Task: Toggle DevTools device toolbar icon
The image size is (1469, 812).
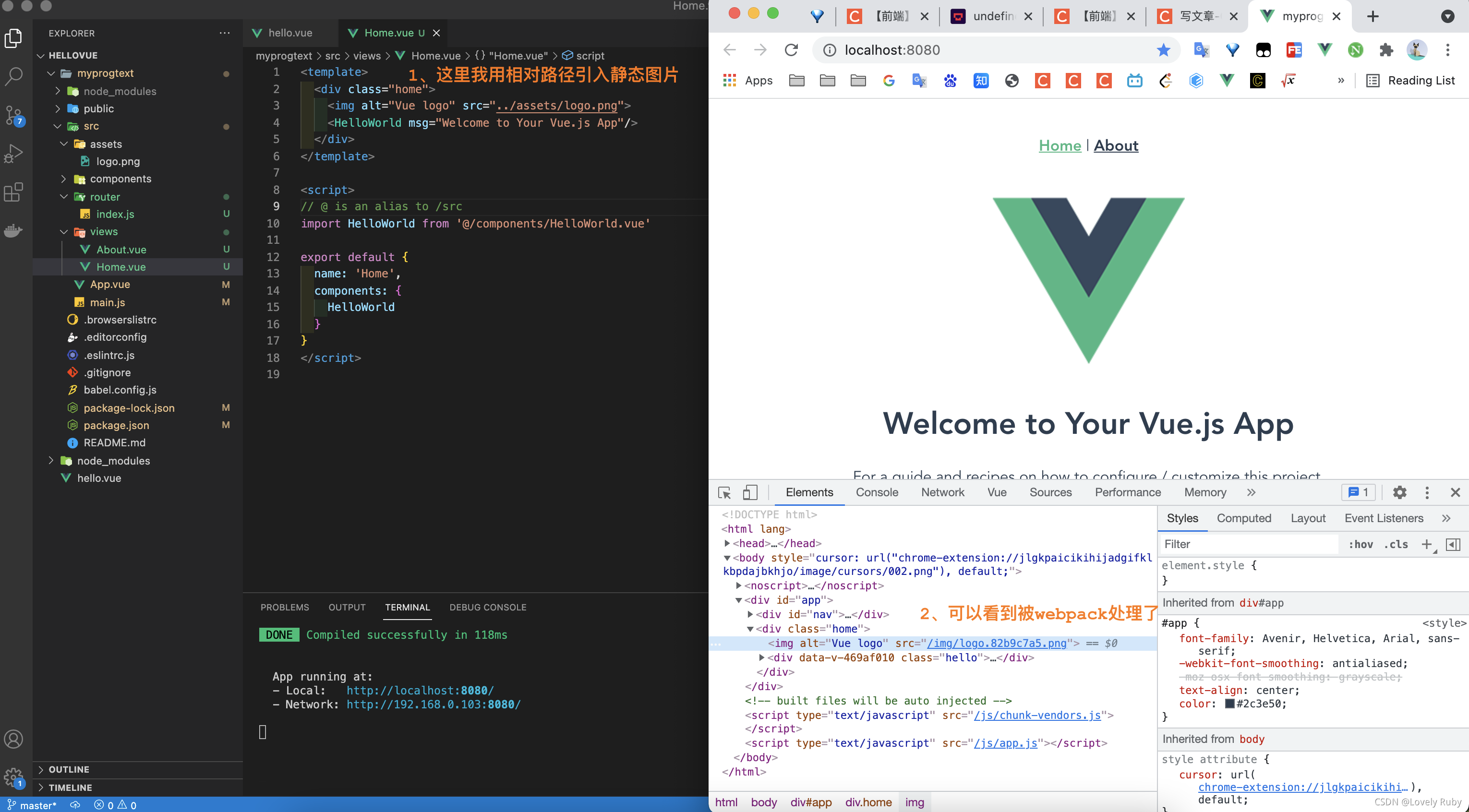Action: [x=750, y=493]
